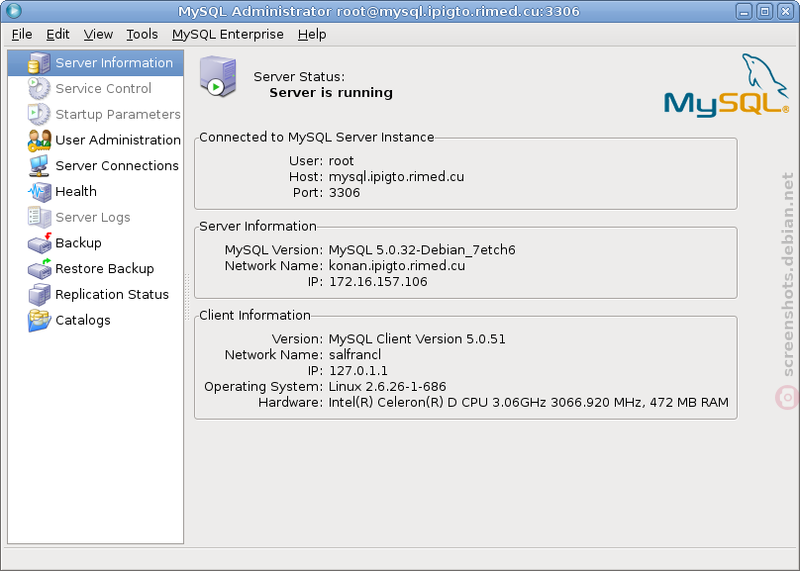The width and height of the screenshot is (800, 571).
Task: Click the Intel Celeron hardware description text
Action: [x=529, y=402]
